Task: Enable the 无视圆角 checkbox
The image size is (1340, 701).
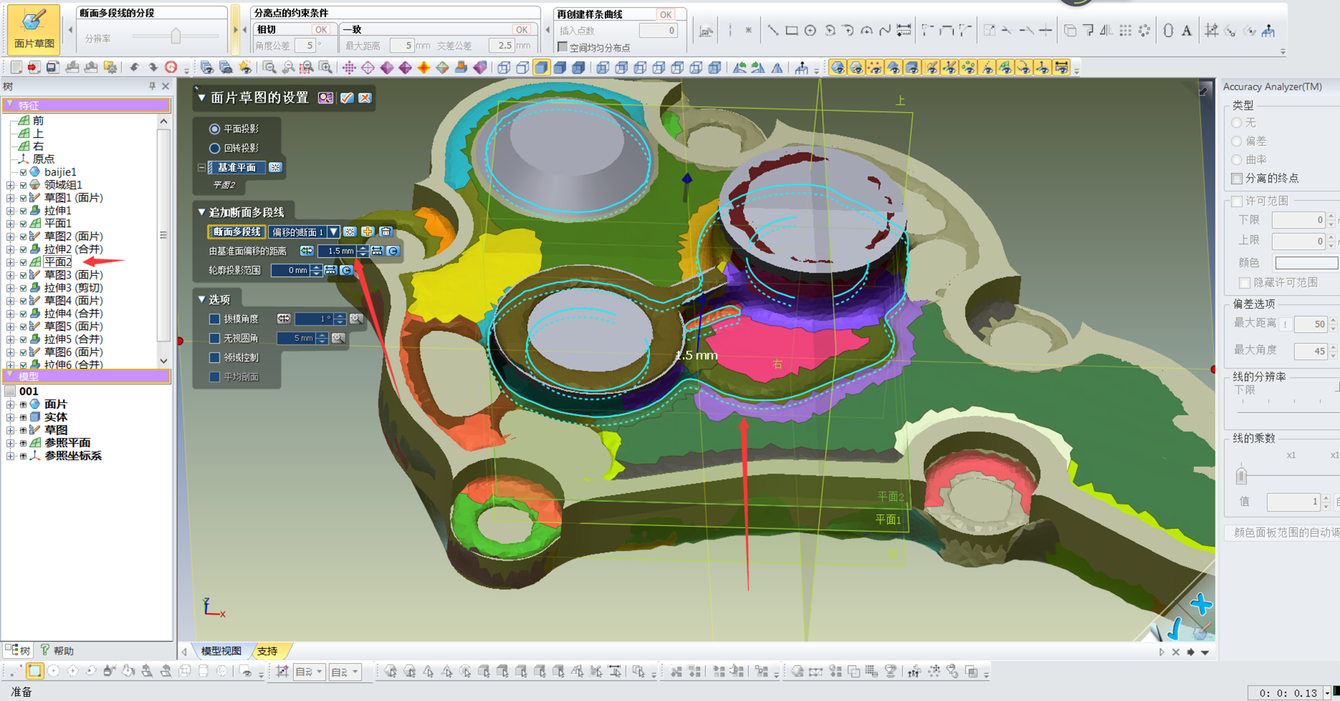Action: [x=214, y=338]
